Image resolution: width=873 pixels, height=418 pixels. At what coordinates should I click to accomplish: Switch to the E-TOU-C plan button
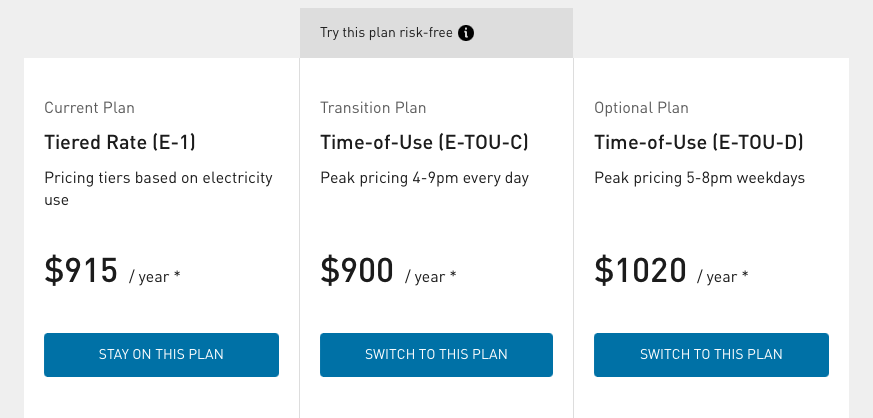(x=436, y=354)
